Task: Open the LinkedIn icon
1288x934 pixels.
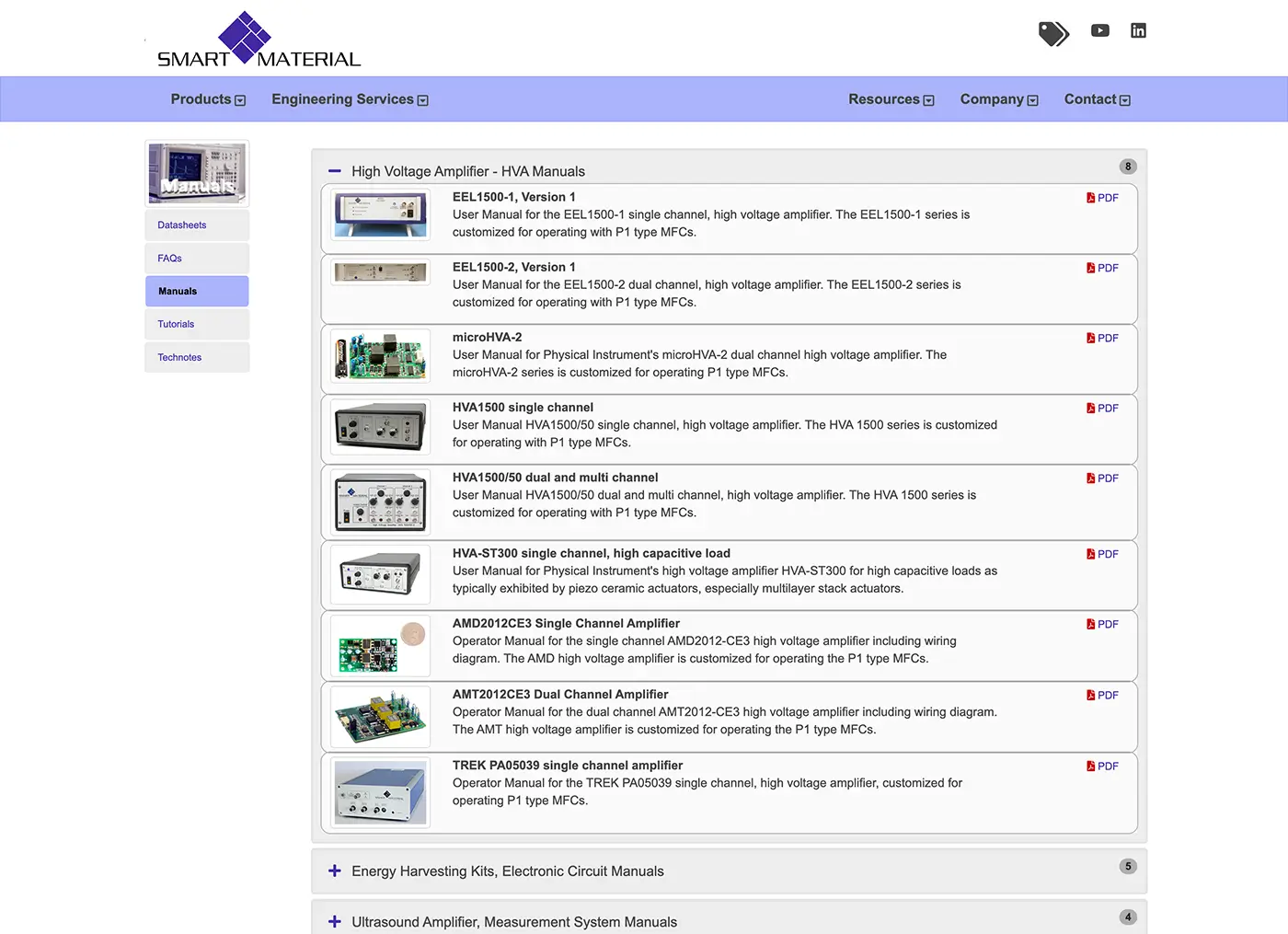Action: pos(1138,30)
